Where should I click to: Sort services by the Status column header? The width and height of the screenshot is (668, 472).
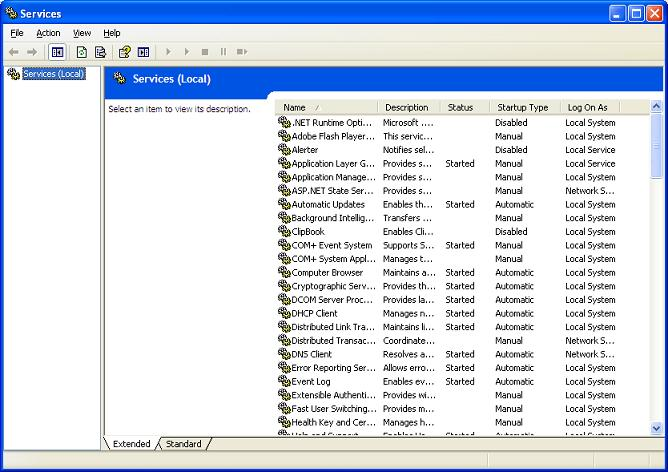coord(461,107)
